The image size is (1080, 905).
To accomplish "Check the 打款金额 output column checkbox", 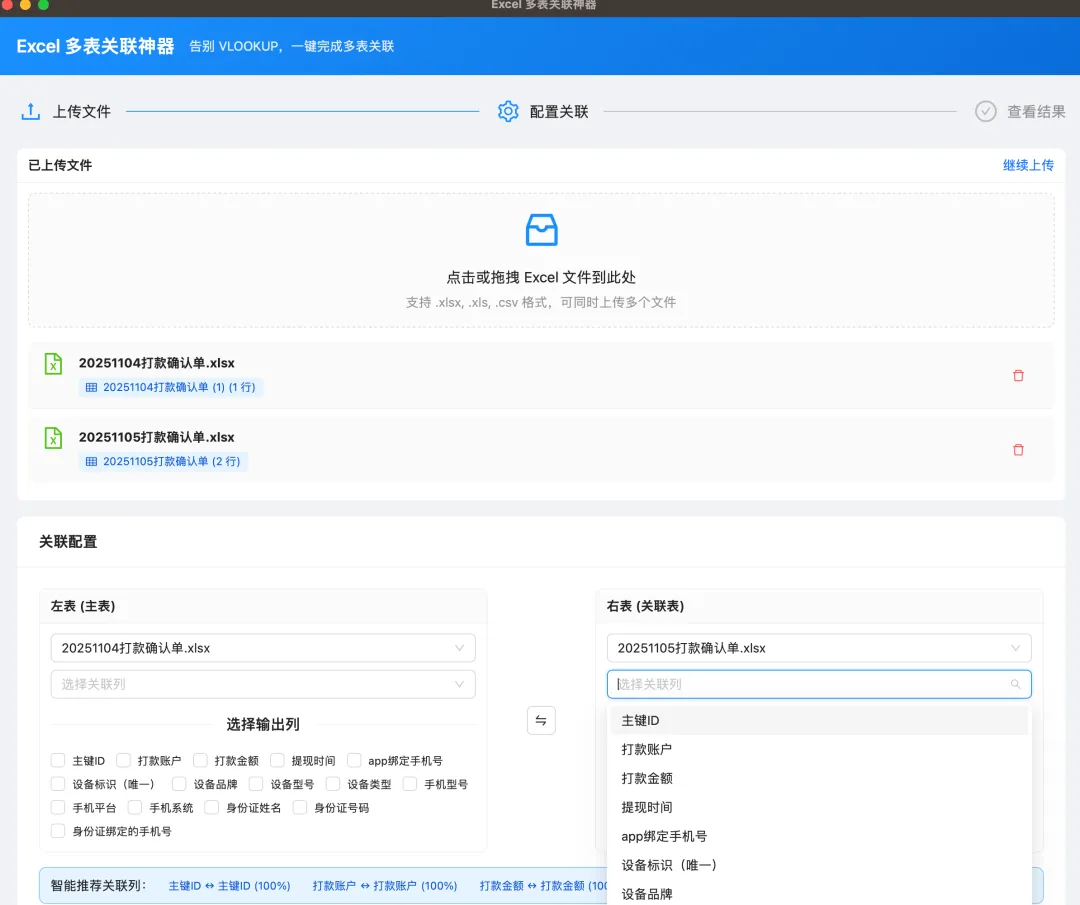I will point(200,760).
